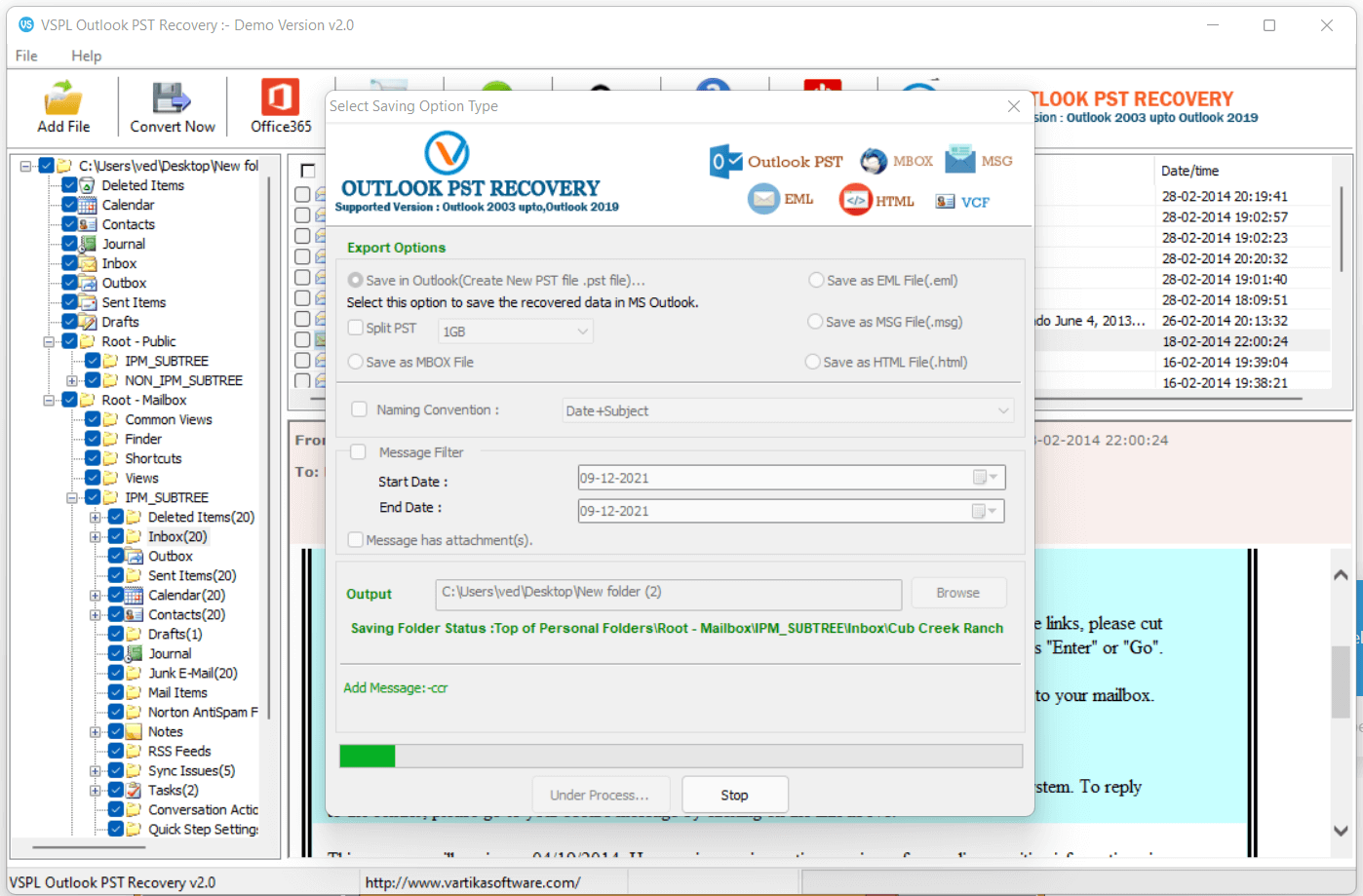Click the Under Process button
The height and width of the screenshot is (896, 1363).
tap(601, 796)
